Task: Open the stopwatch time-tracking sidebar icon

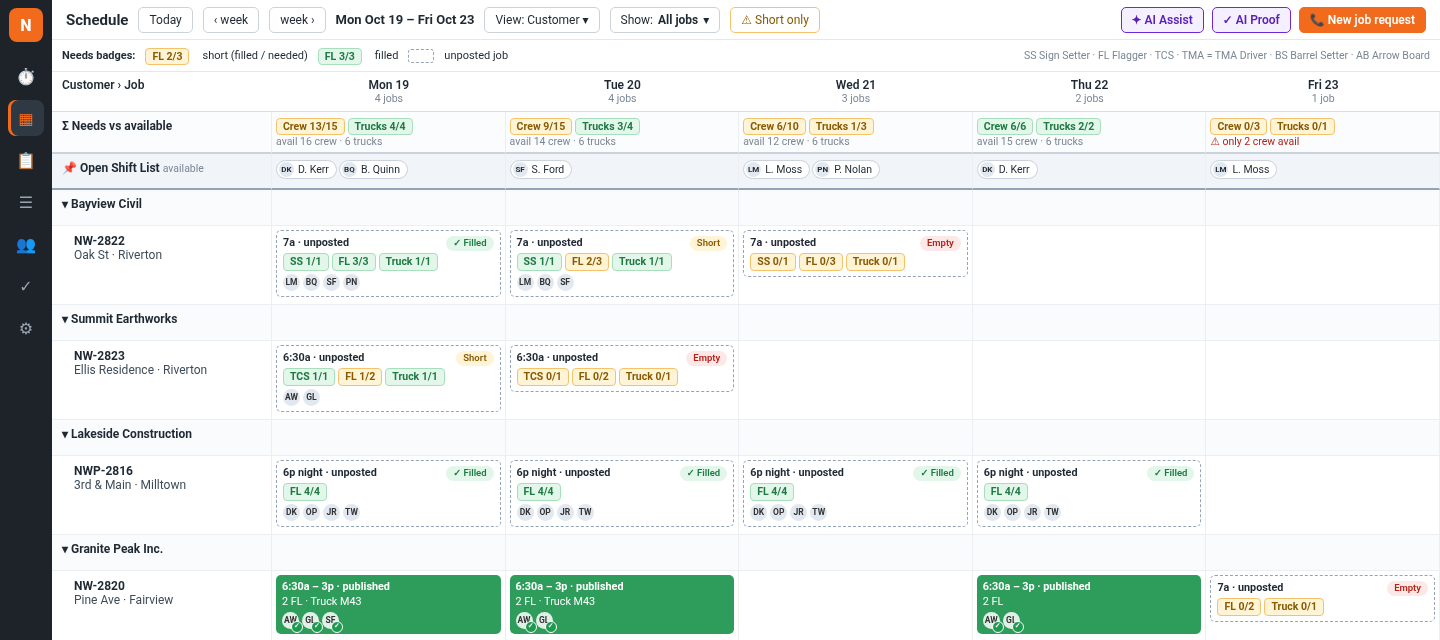Action: 26,77
